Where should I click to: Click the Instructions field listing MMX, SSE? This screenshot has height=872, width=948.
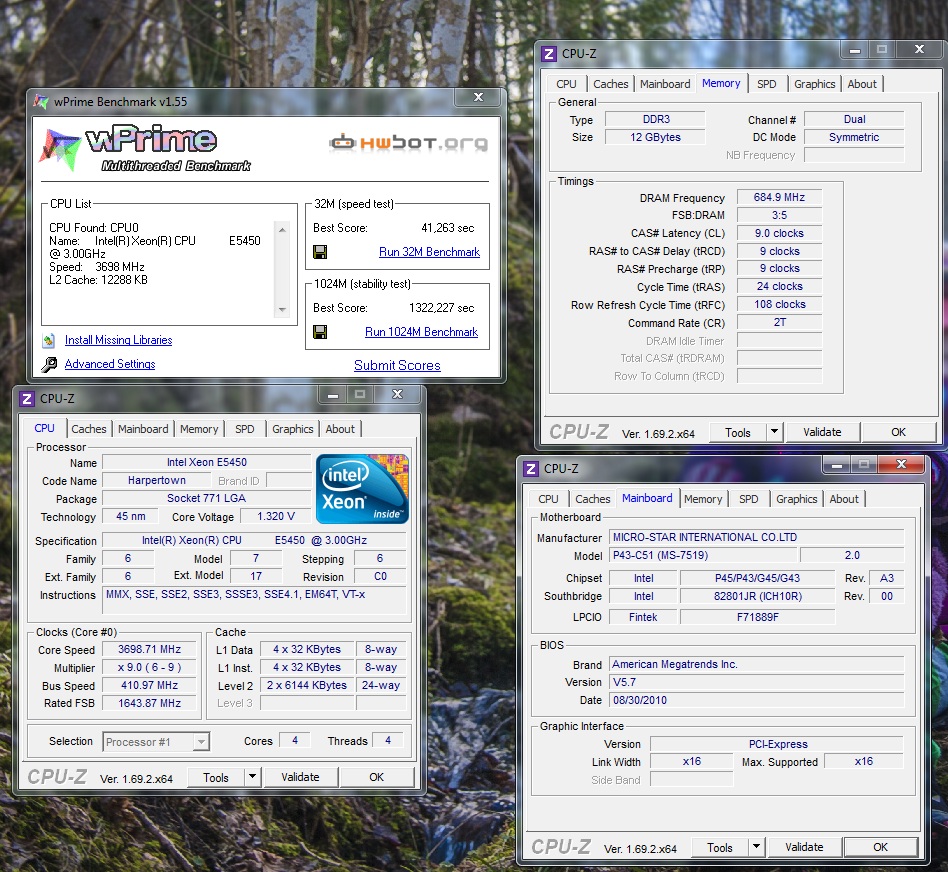tap(254, 600)
